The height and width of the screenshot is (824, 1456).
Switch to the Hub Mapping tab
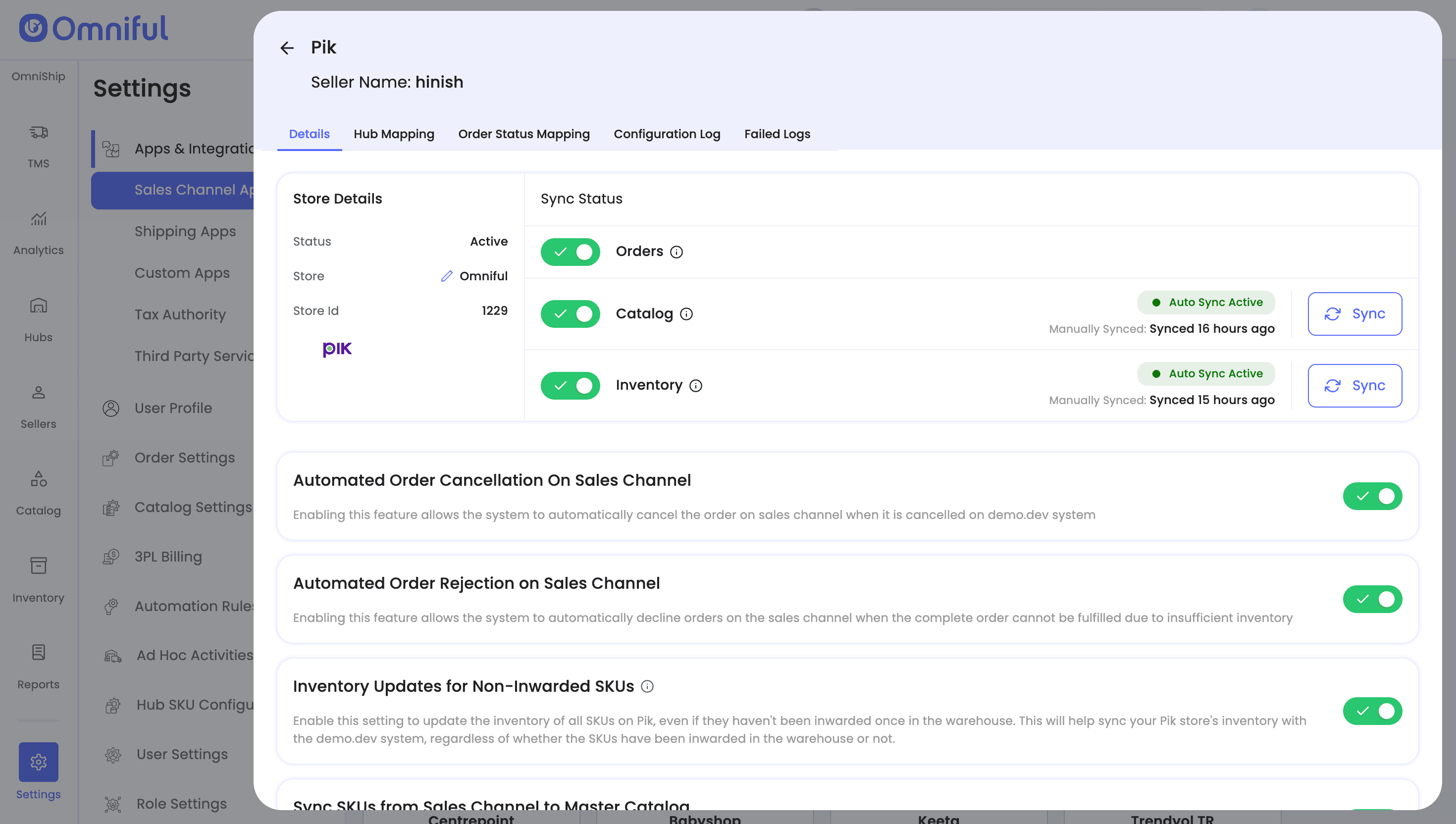394,134
